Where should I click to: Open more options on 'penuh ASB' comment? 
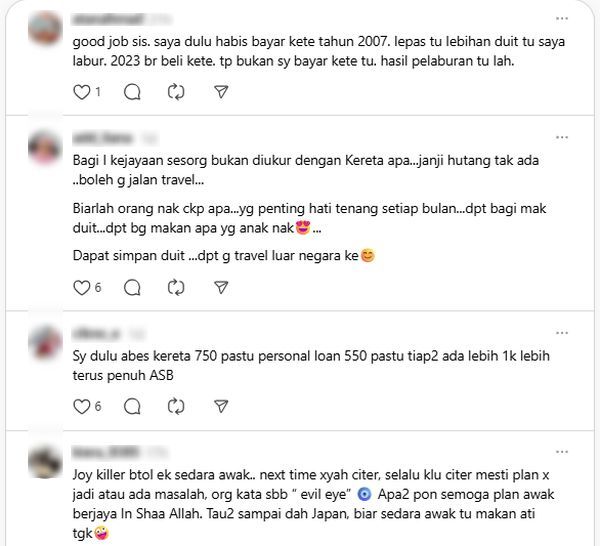pos(562,333)
